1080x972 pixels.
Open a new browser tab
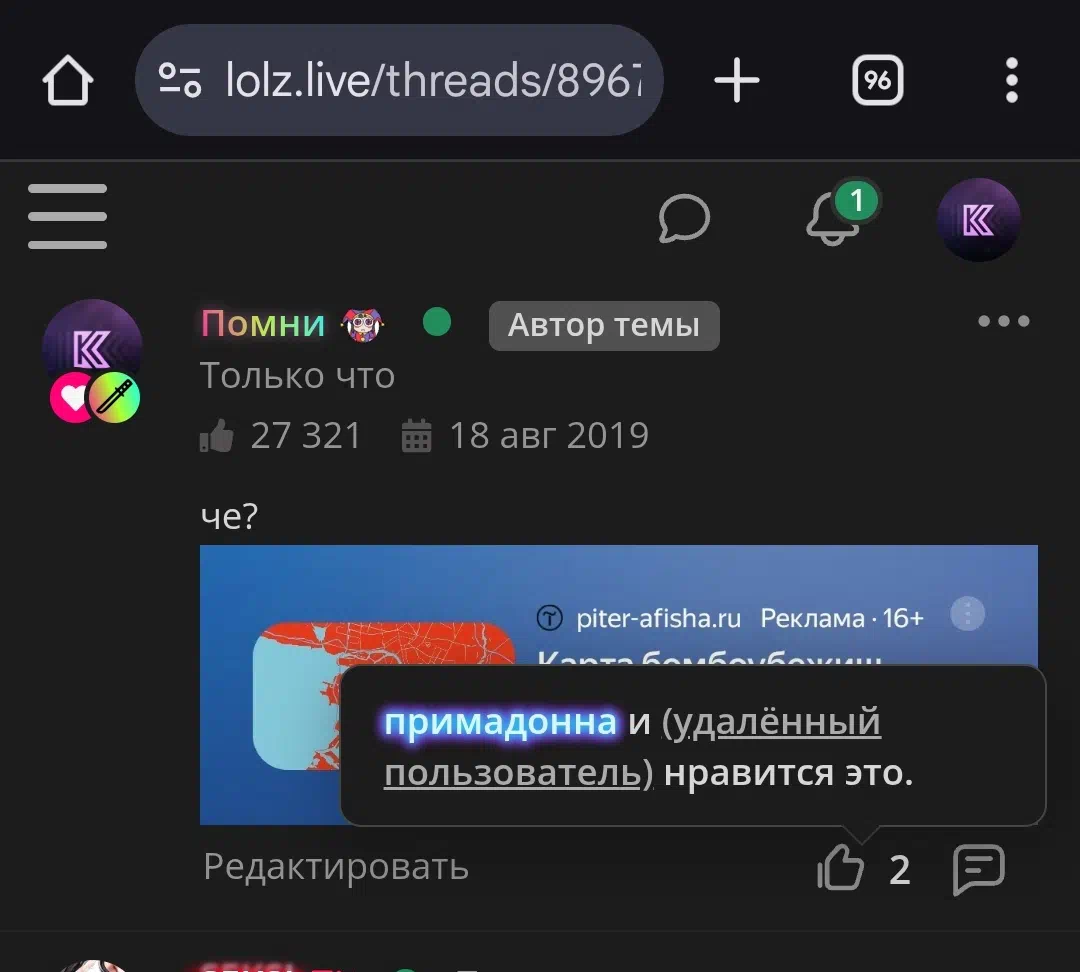pyautogui.click(x=736, y=81)
